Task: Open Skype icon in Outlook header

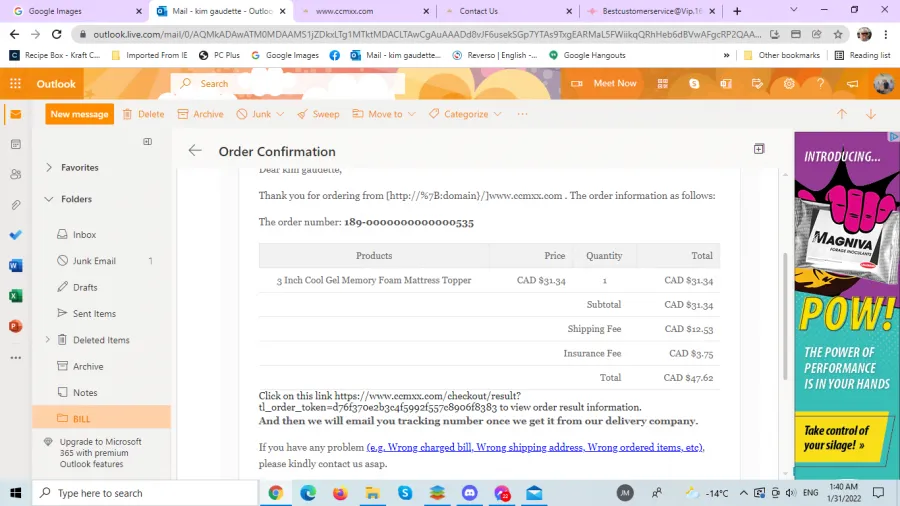Action: point(694,84)
